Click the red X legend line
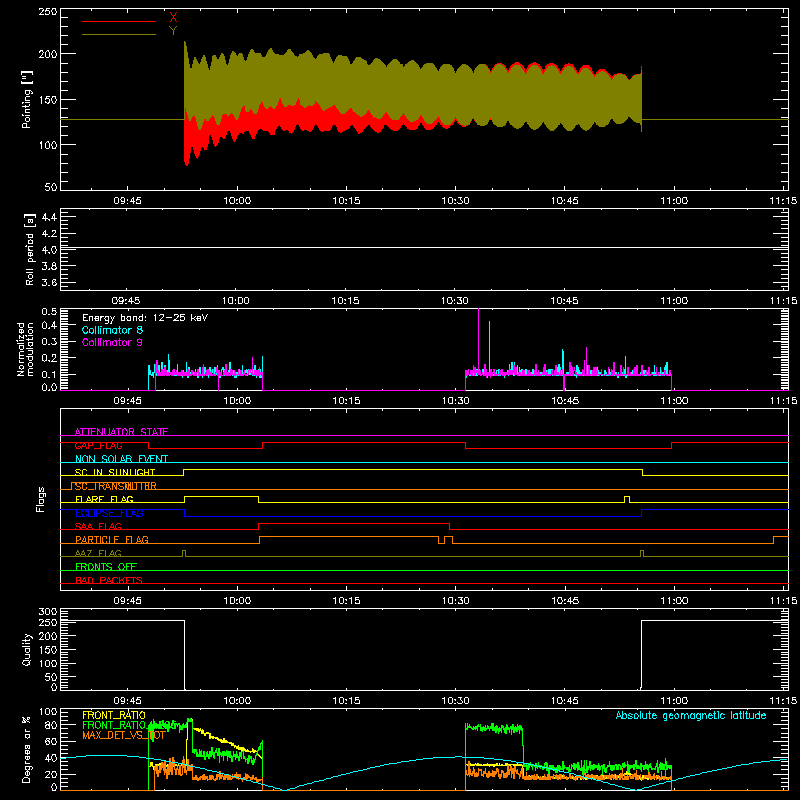The width and height of the screenshot is (800, 800). pos(119,21)
